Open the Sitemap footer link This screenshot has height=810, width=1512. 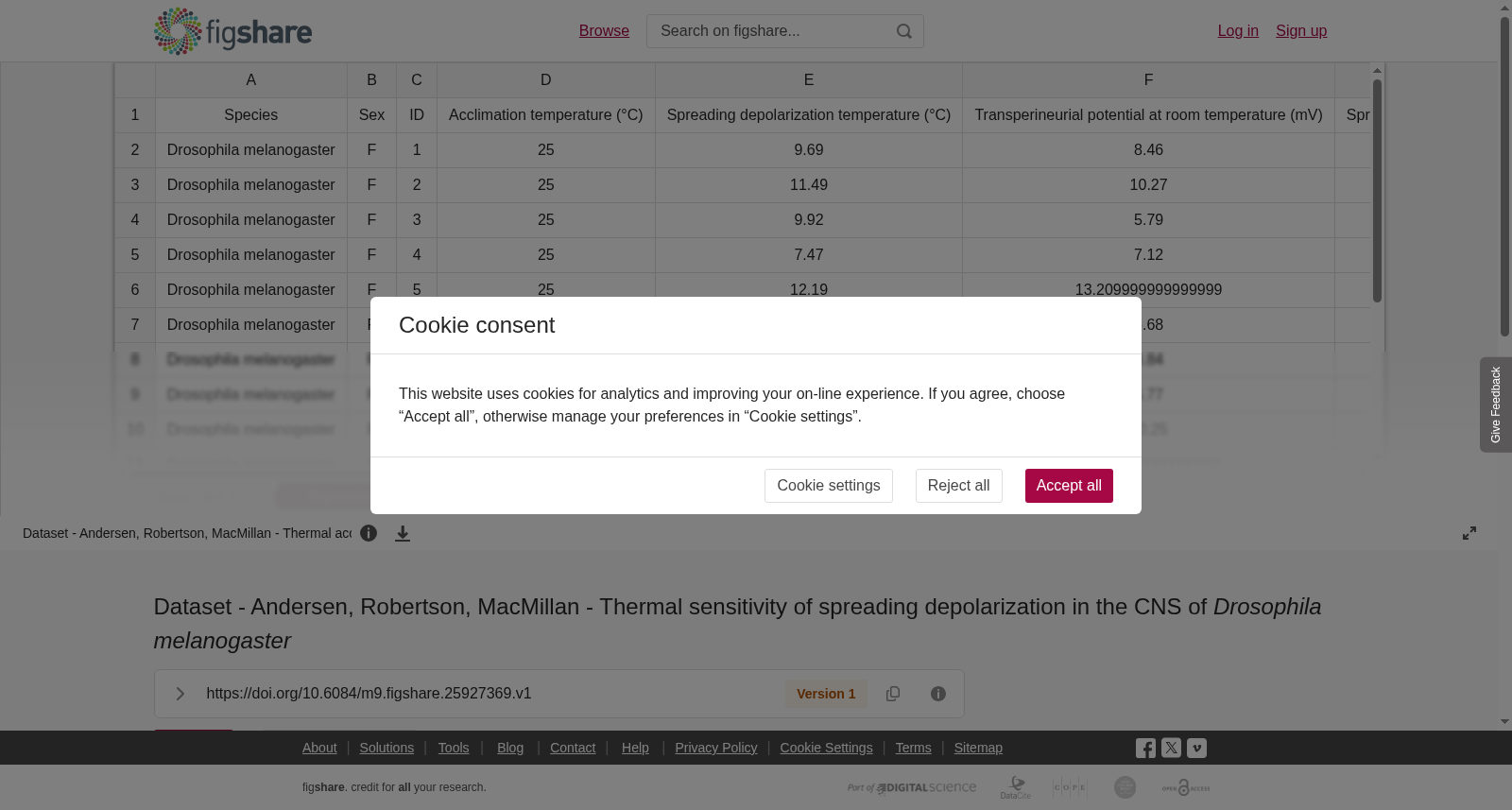tap(978, 748)
